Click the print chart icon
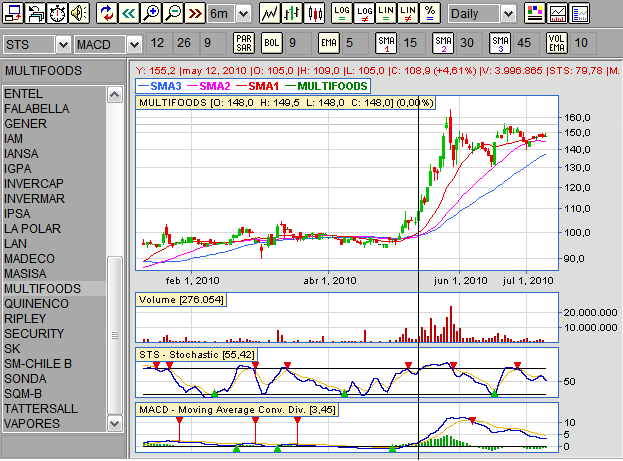Image resolution: width=623 pixels, height=461 pixels. 35,13
